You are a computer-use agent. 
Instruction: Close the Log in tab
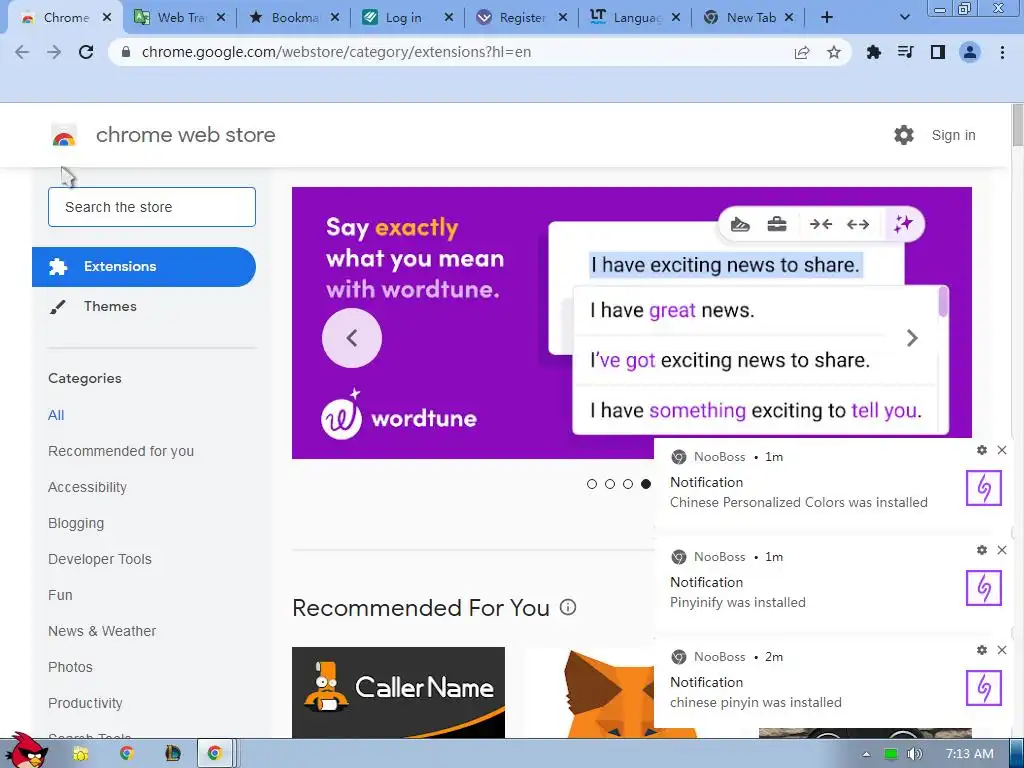tap(449, 18)
